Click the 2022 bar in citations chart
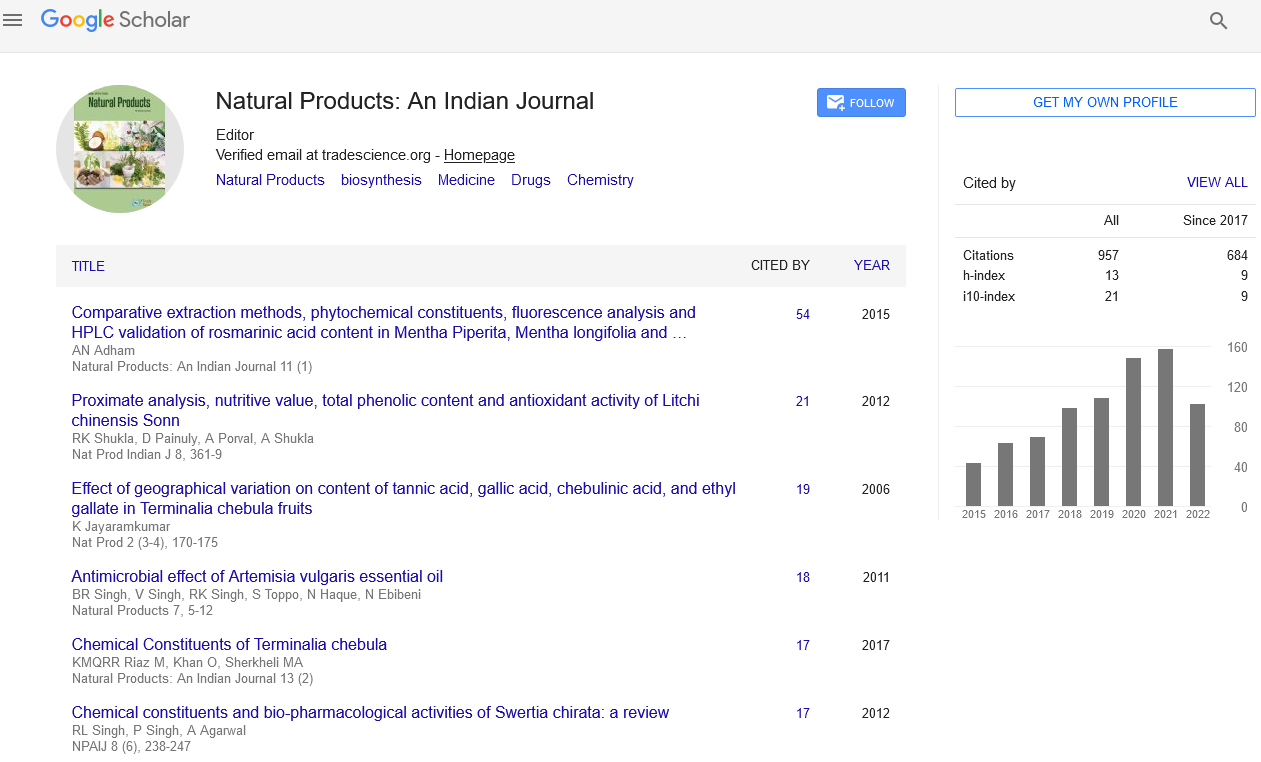 [1197, 455]
